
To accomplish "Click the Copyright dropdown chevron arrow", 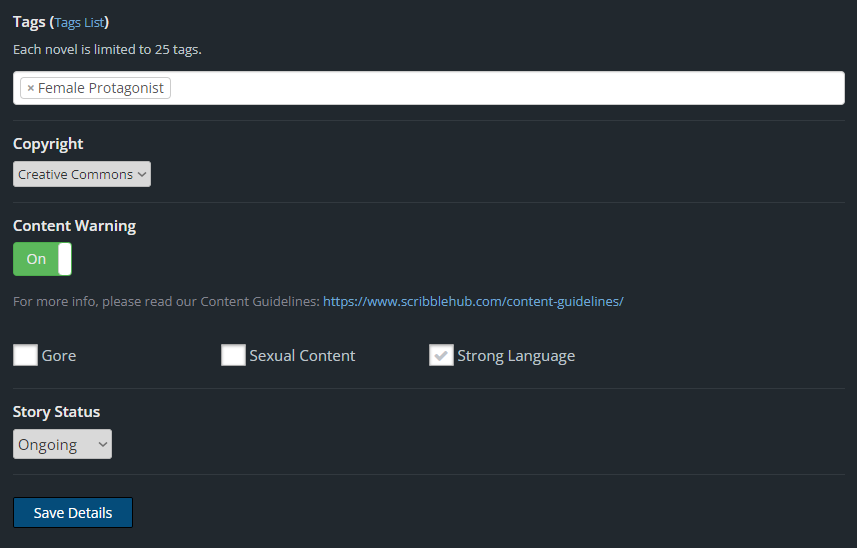I will [x=142, y=175].
